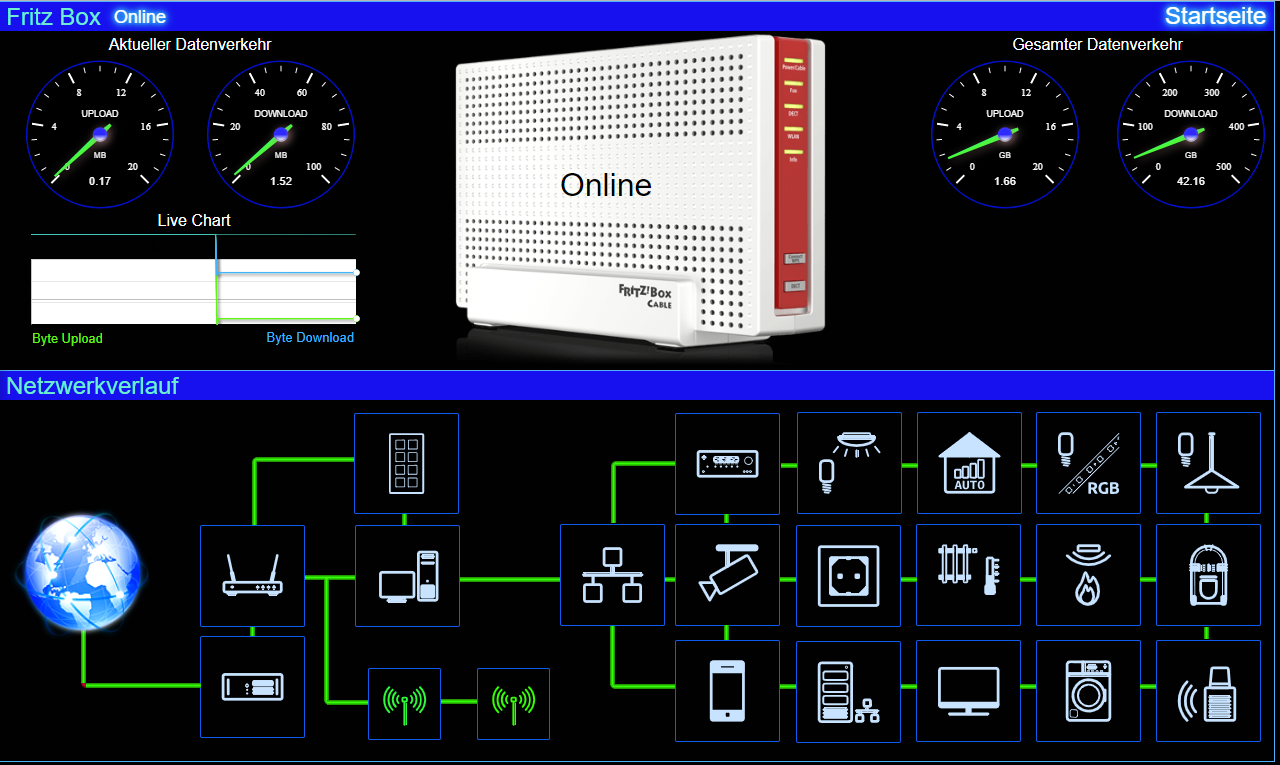The image size is (1280, 765).
Task: Click the Fritz!Box Cable device image
Action: point(640,192)
